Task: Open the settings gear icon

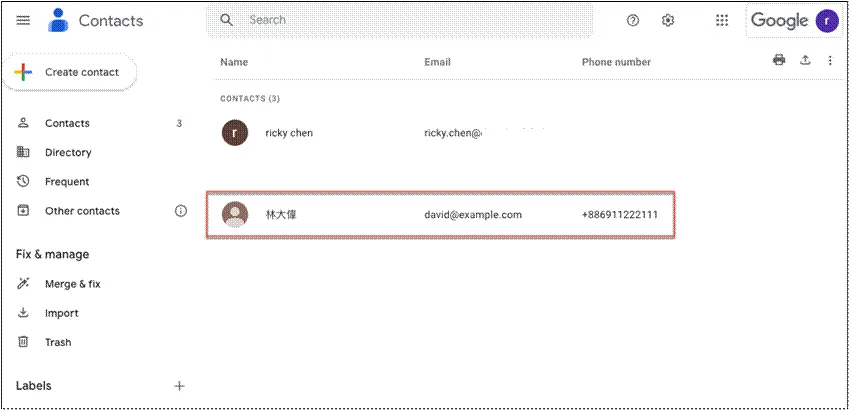Action: tap(668, 21)
